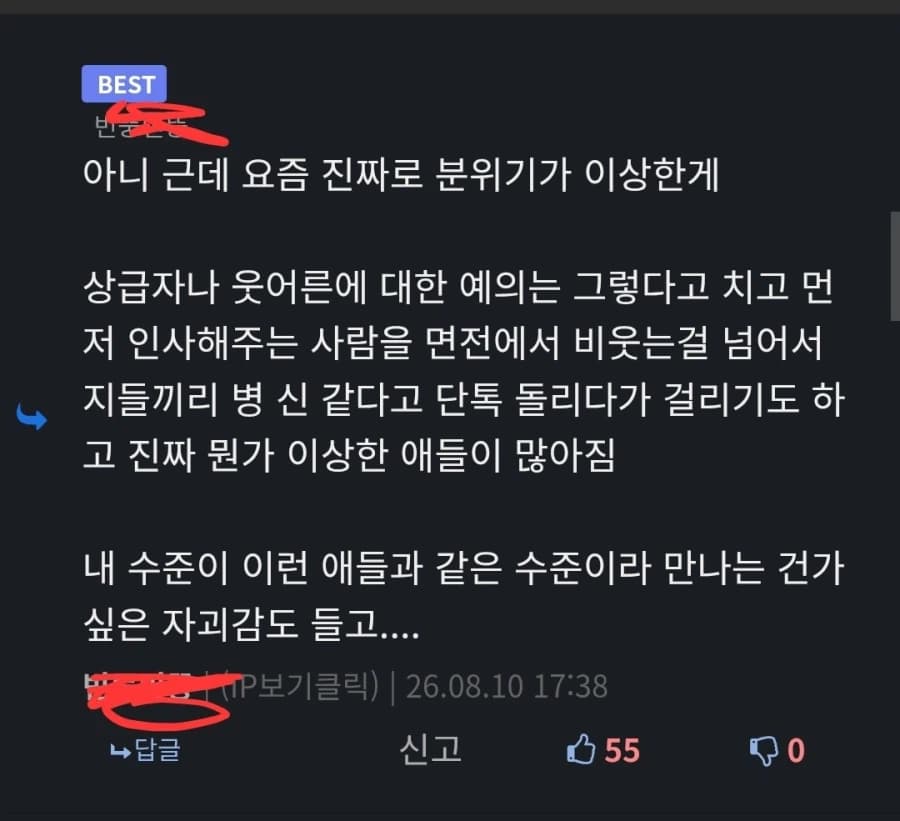900x821 pixels.
Task: Report the comment via 신고
Action: coord(430,749)
